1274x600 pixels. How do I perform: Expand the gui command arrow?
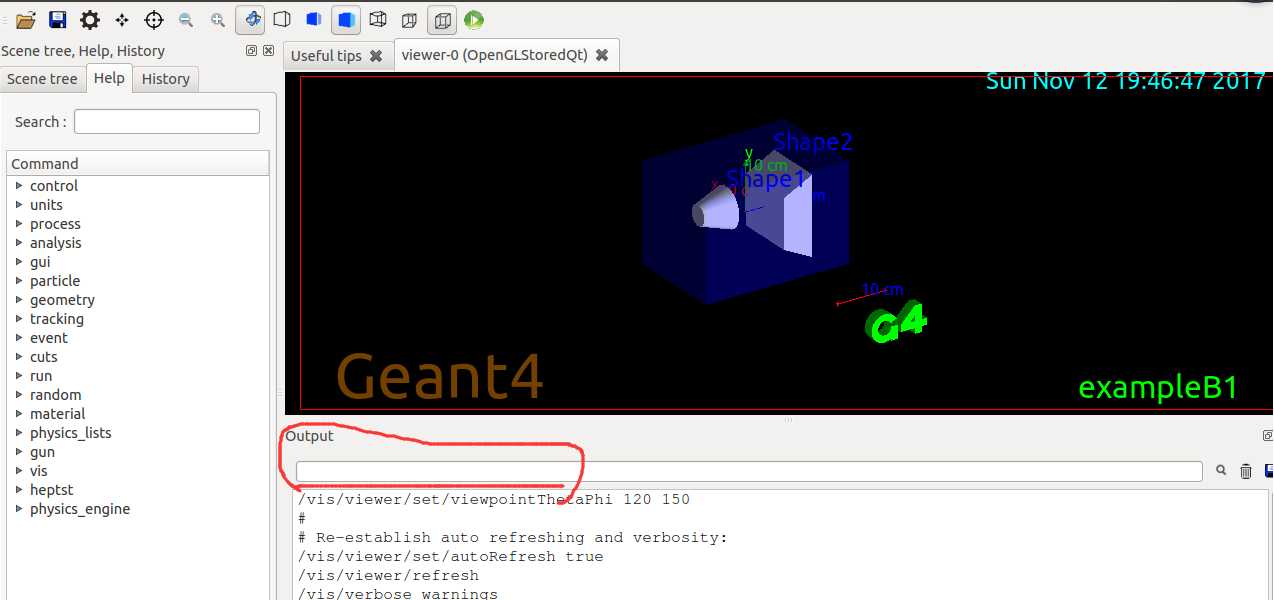tap(19, 262)
